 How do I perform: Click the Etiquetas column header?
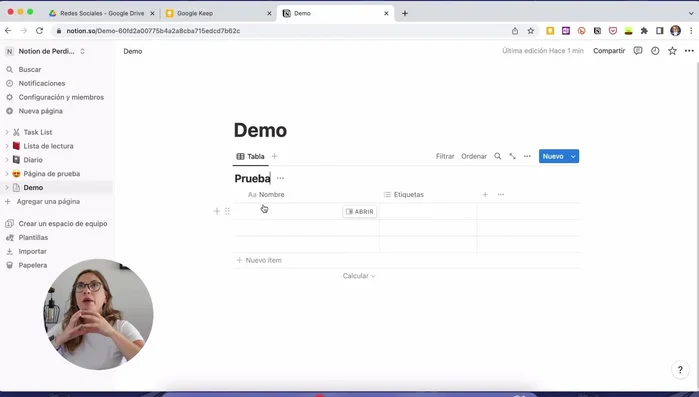(404, 195)
